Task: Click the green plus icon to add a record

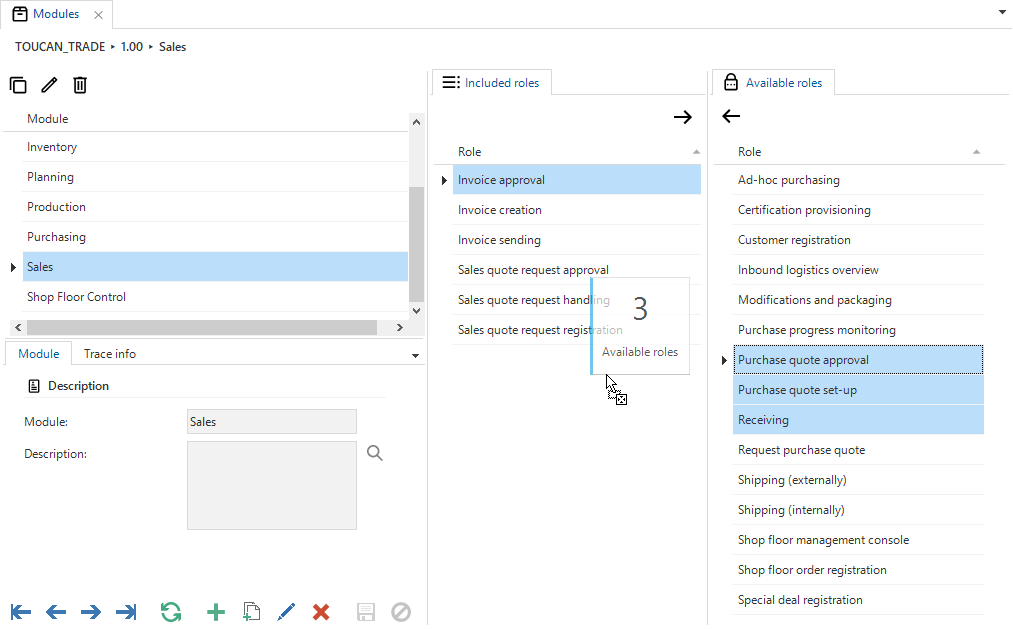Action: click(216, 611)
